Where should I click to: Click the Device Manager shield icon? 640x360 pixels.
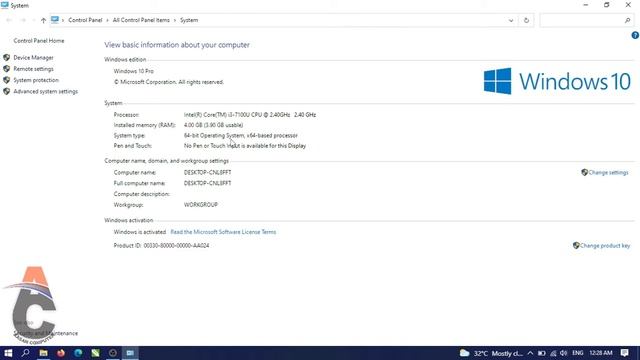click(x=7, y=58)
